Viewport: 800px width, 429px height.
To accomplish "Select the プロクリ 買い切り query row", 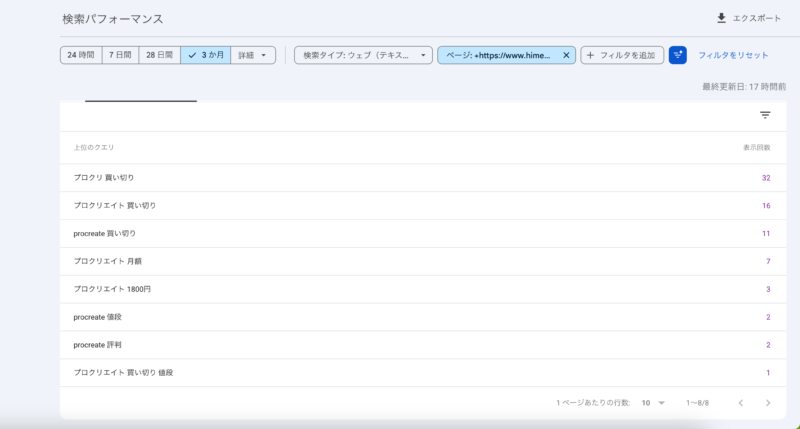I will 422,178.
